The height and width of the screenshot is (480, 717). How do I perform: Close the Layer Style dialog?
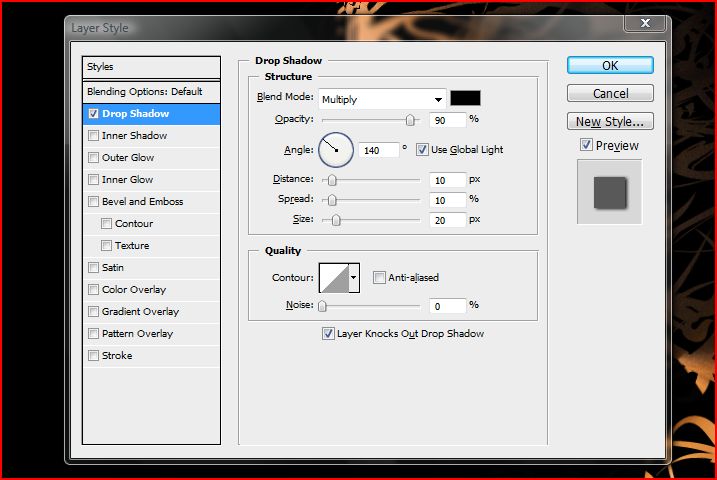tap(646, 26)
